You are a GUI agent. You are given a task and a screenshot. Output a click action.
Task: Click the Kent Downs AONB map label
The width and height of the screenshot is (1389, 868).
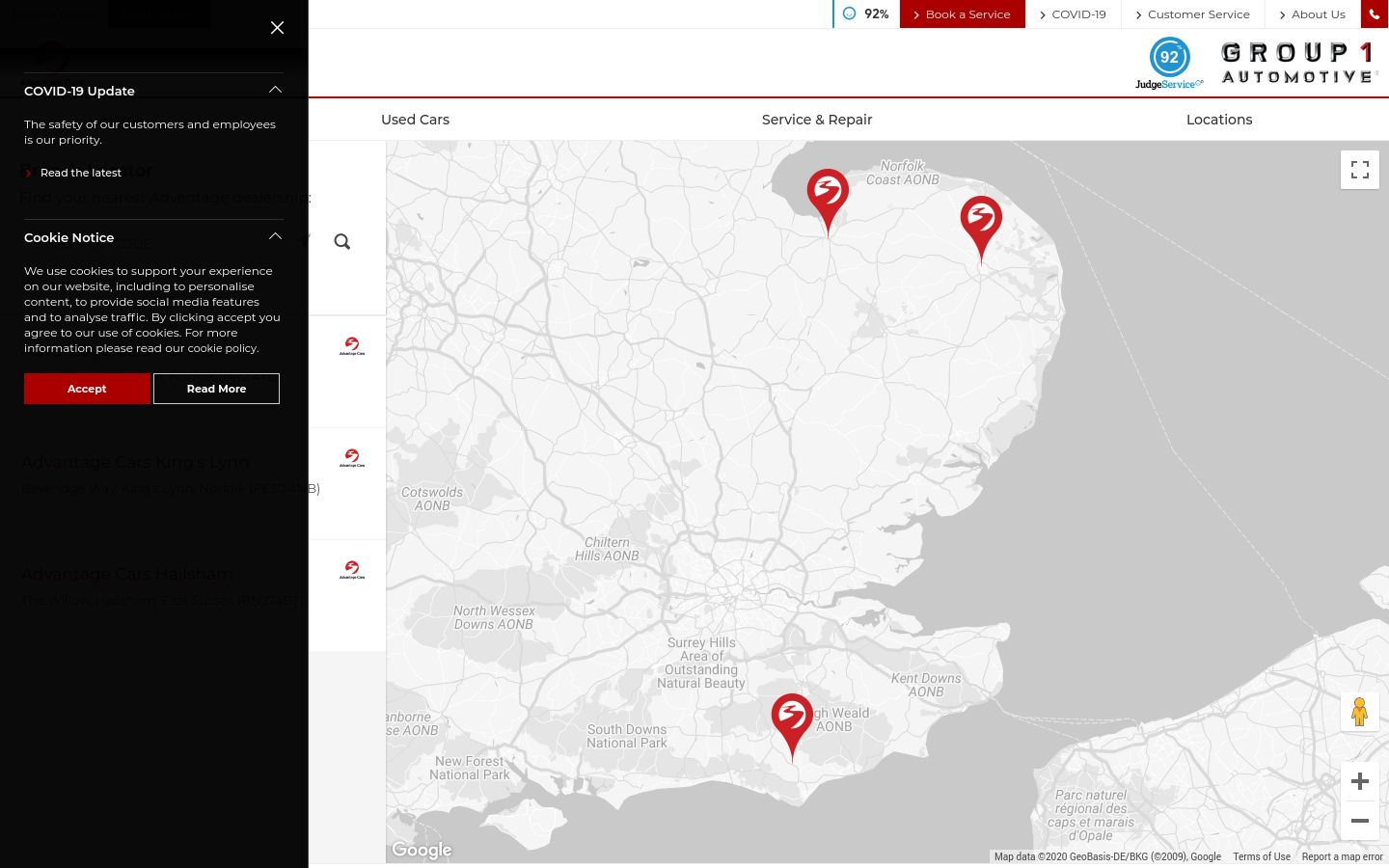[x=926, y=685]
